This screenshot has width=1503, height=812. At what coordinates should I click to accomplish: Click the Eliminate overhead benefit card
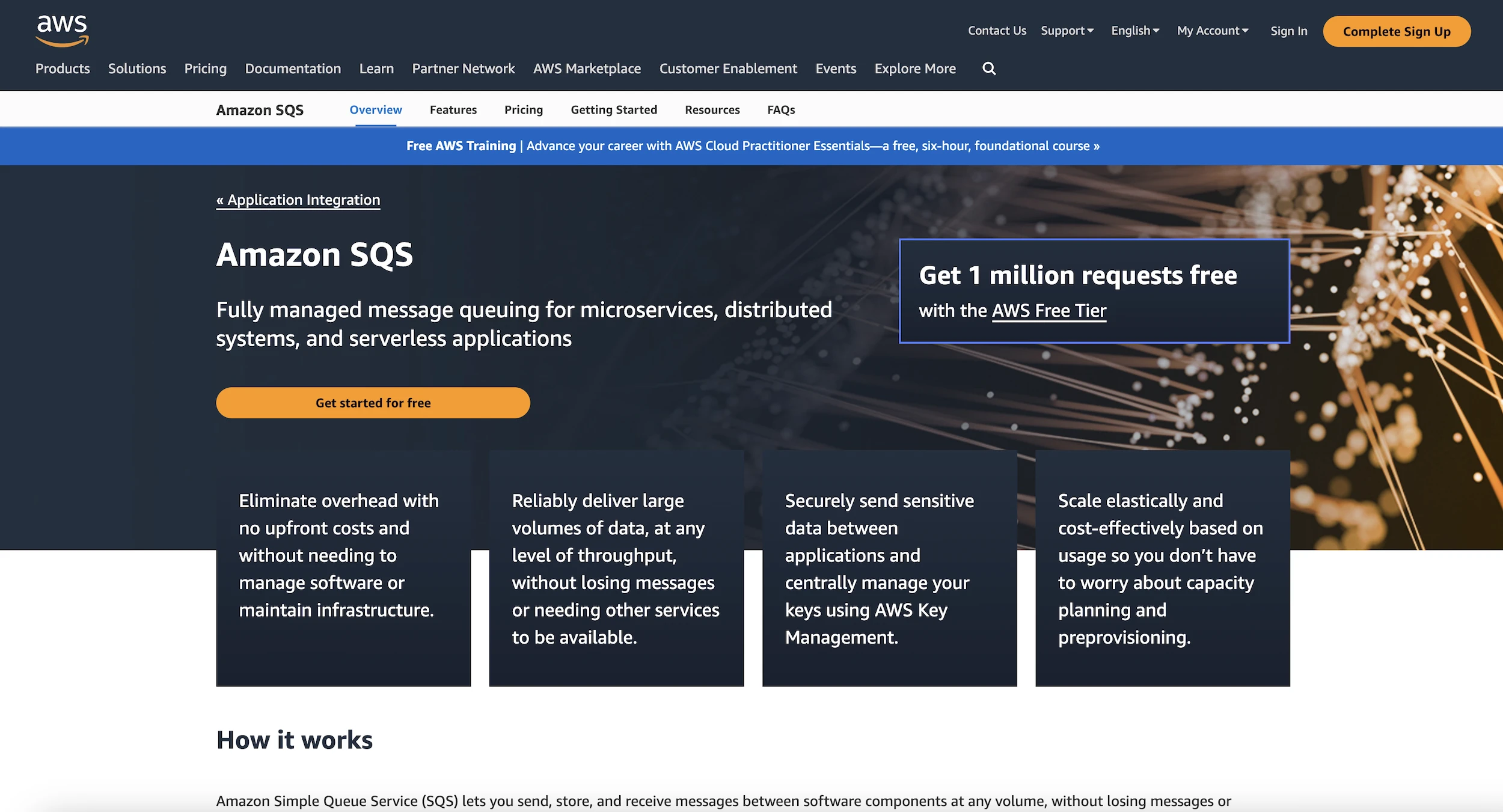343,569
